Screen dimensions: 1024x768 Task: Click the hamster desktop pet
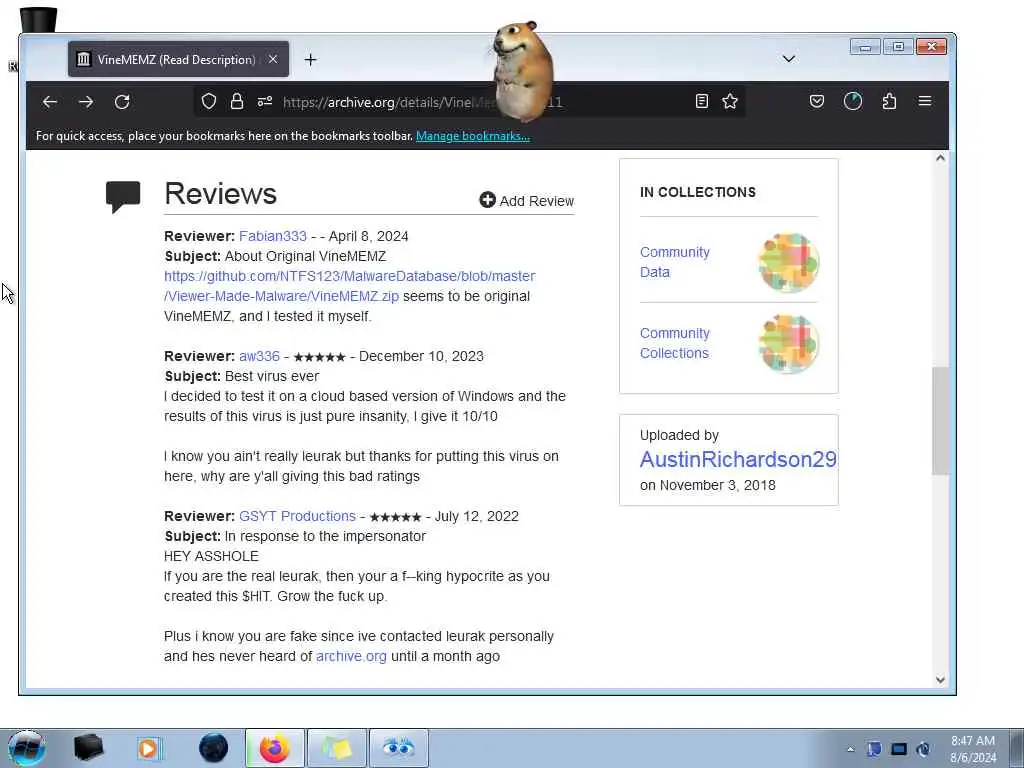click(x=522, y=72)
